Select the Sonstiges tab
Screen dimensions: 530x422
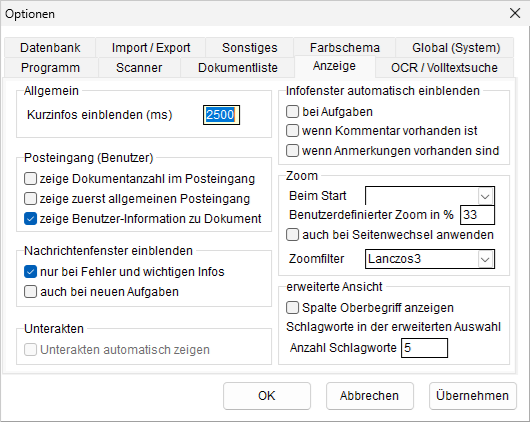pos(249,48)
